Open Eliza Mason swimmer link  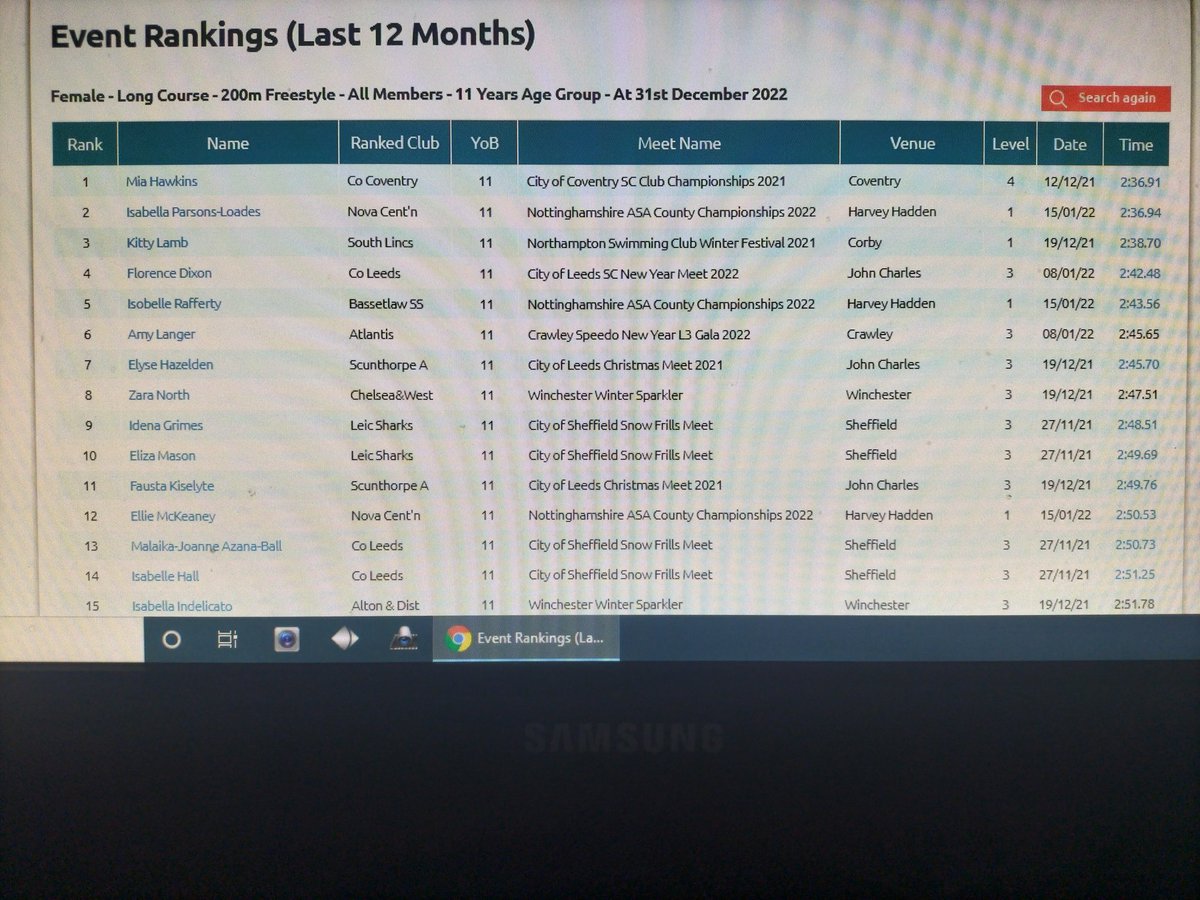click(162, 455)
